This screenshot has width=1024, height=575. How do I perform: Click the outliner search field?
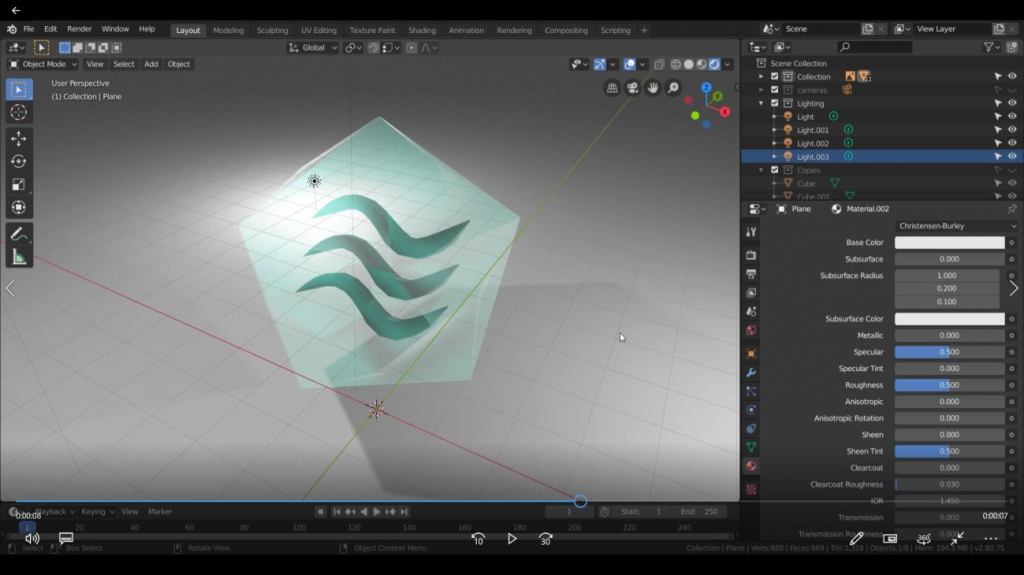pyautogui.click(x=874, y=47)
